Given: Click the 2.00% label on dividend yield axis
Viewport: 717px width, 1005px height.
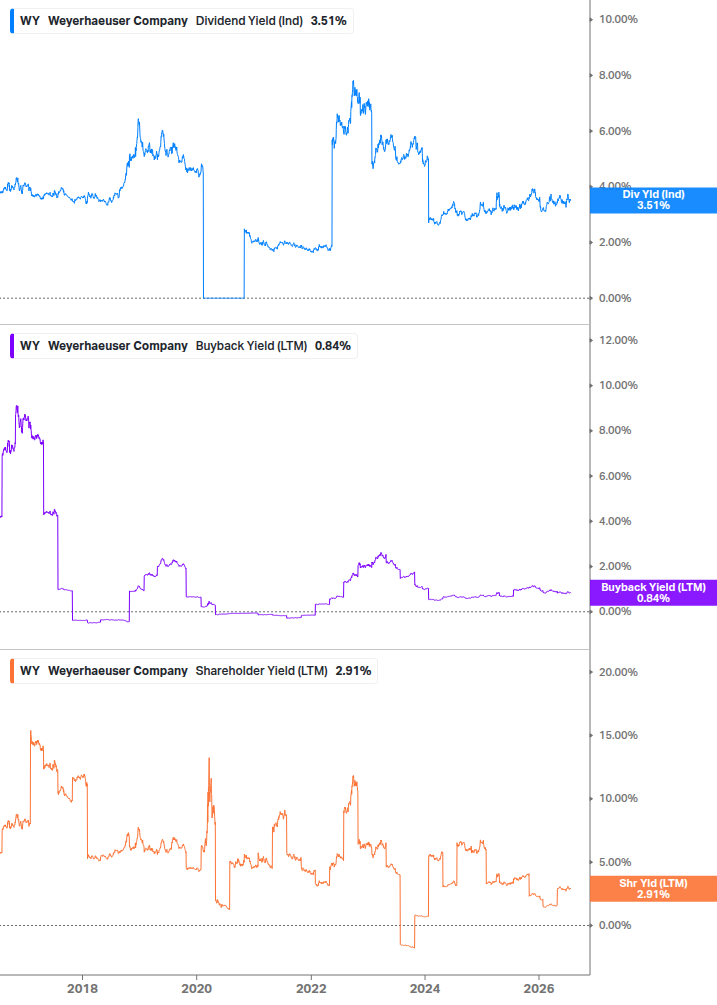Looking at the screenshot, I should [x=615, y=242].
